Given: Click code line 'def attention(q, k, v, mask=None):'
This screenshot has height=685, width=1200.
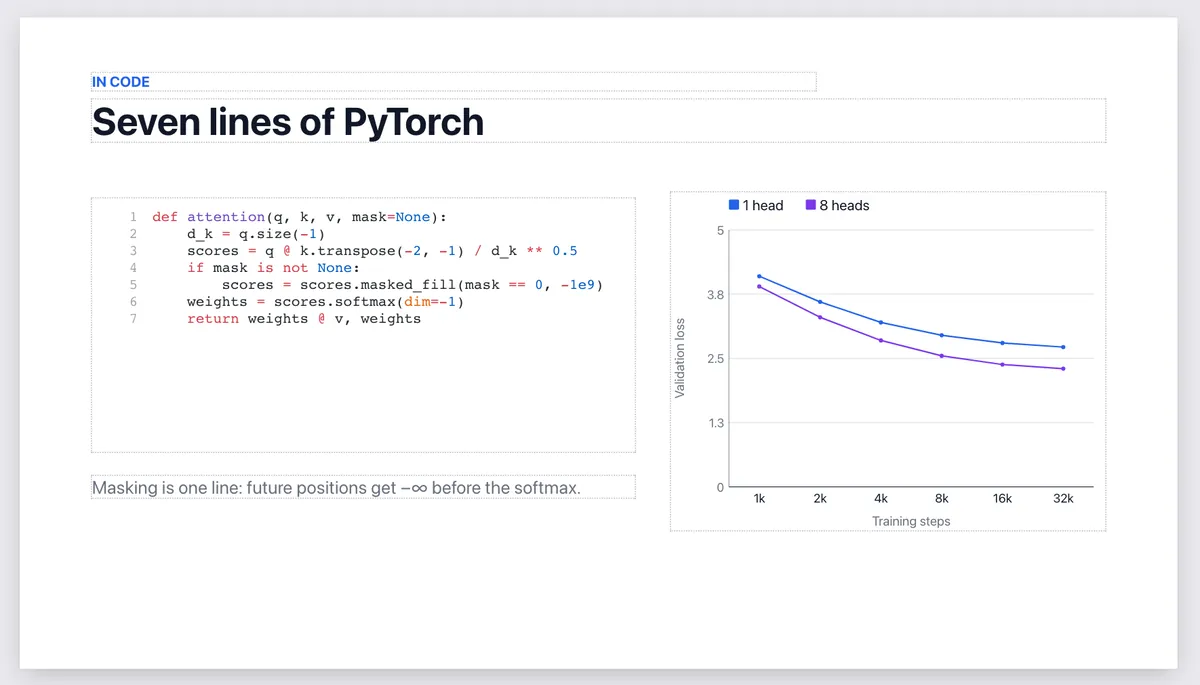Looking at the screenshot, I should 300,216.
